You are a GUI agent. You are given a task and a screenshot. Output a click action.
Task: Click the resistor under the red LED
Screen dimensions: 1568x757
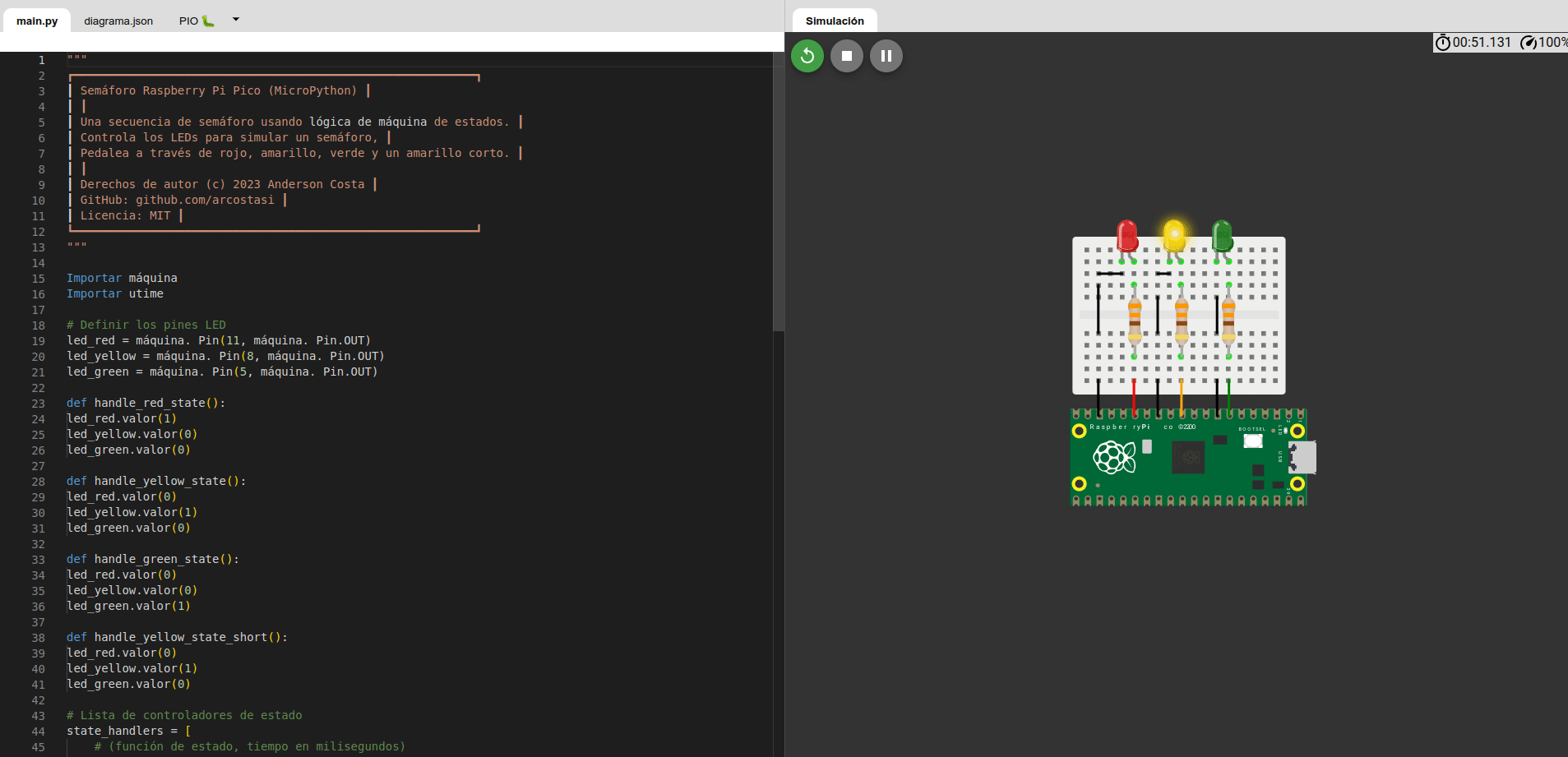point(1135,319)
